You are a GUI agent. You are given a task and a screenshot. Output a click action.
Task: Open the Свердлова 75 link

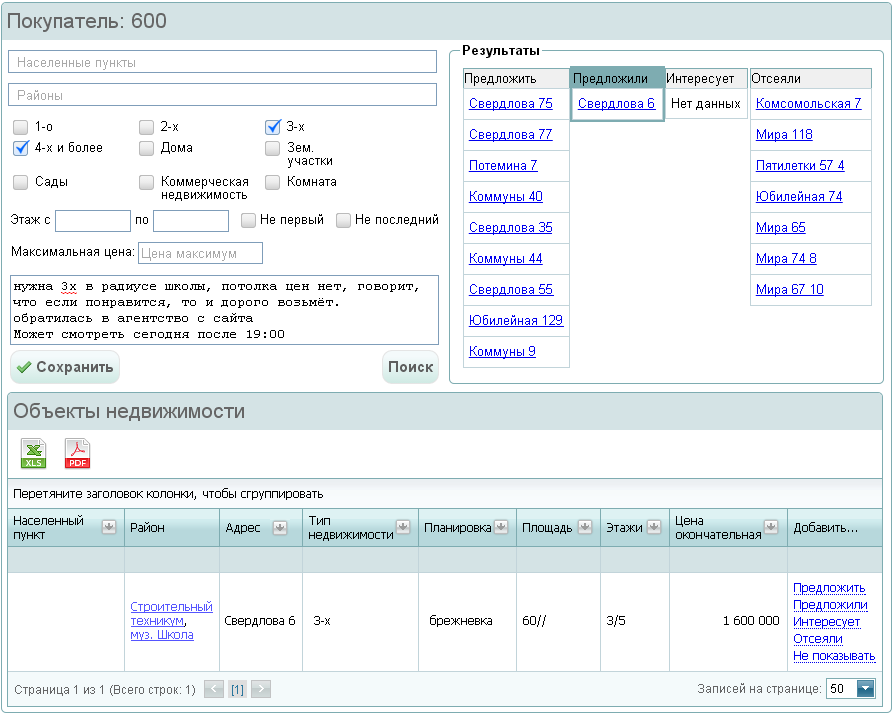510,103
